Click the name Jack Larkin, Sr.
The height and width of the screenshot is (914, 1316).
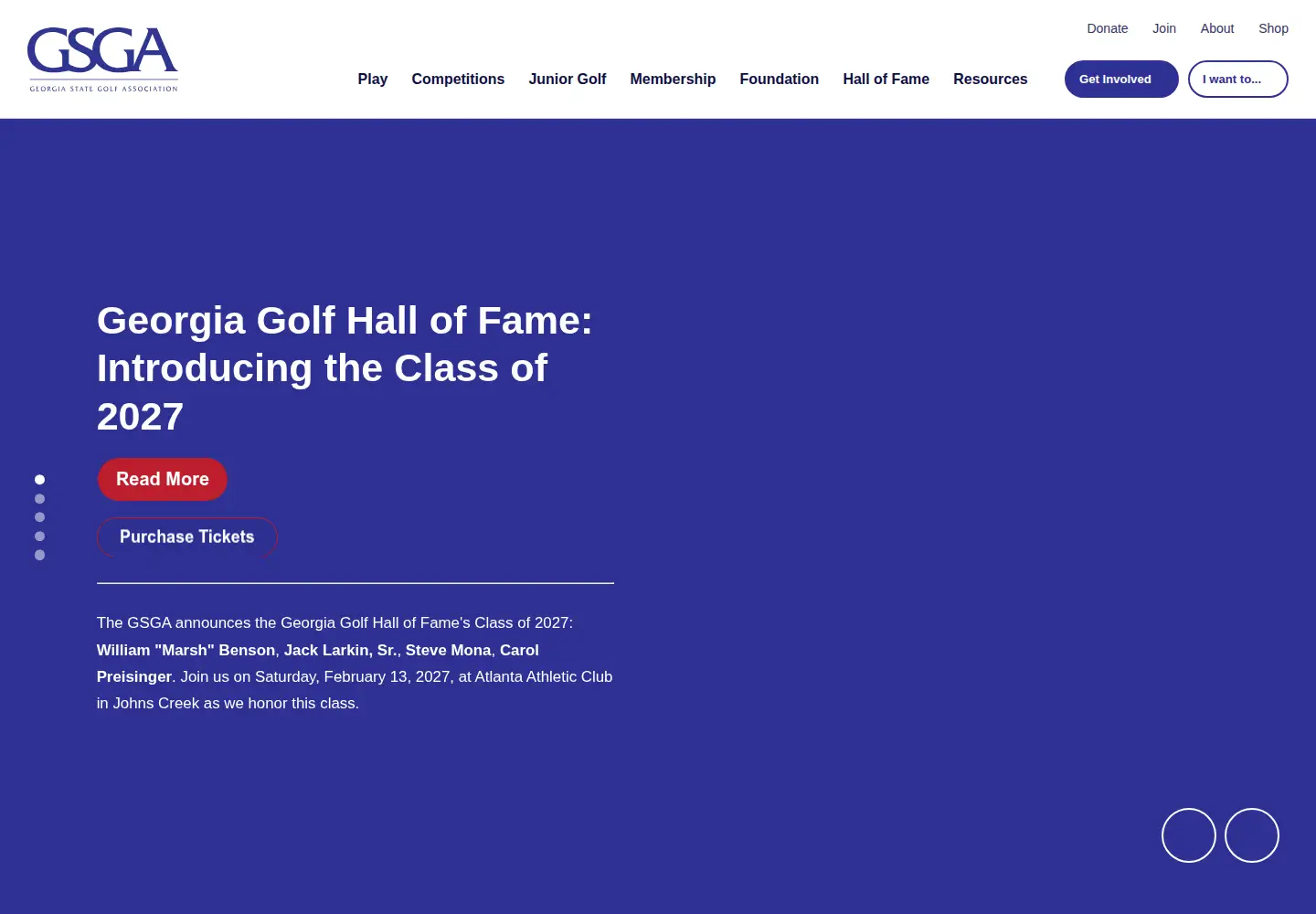tap(340, 650)
